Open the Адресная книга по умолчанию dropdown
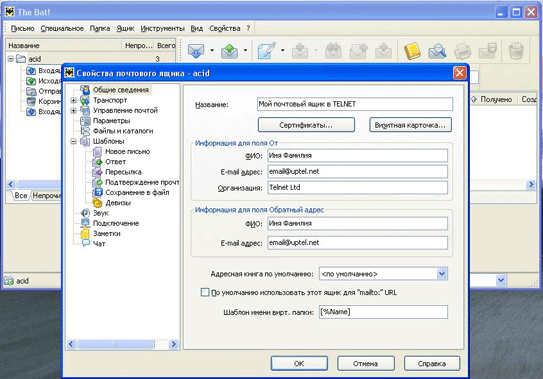Image resolution: width=543 pixels, height=379 pixels. point(442,274)
